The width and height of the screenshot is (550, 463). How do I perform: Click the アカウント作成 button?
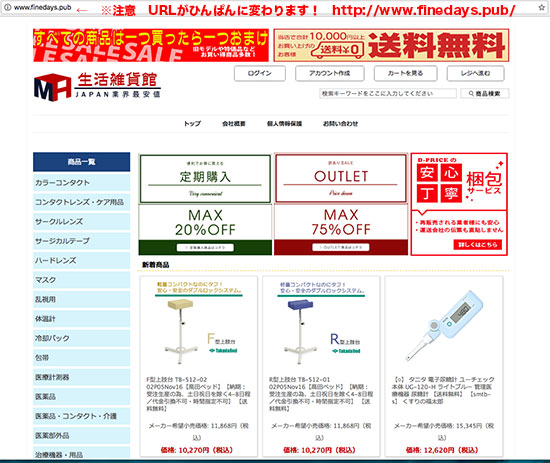click(330, 73)
